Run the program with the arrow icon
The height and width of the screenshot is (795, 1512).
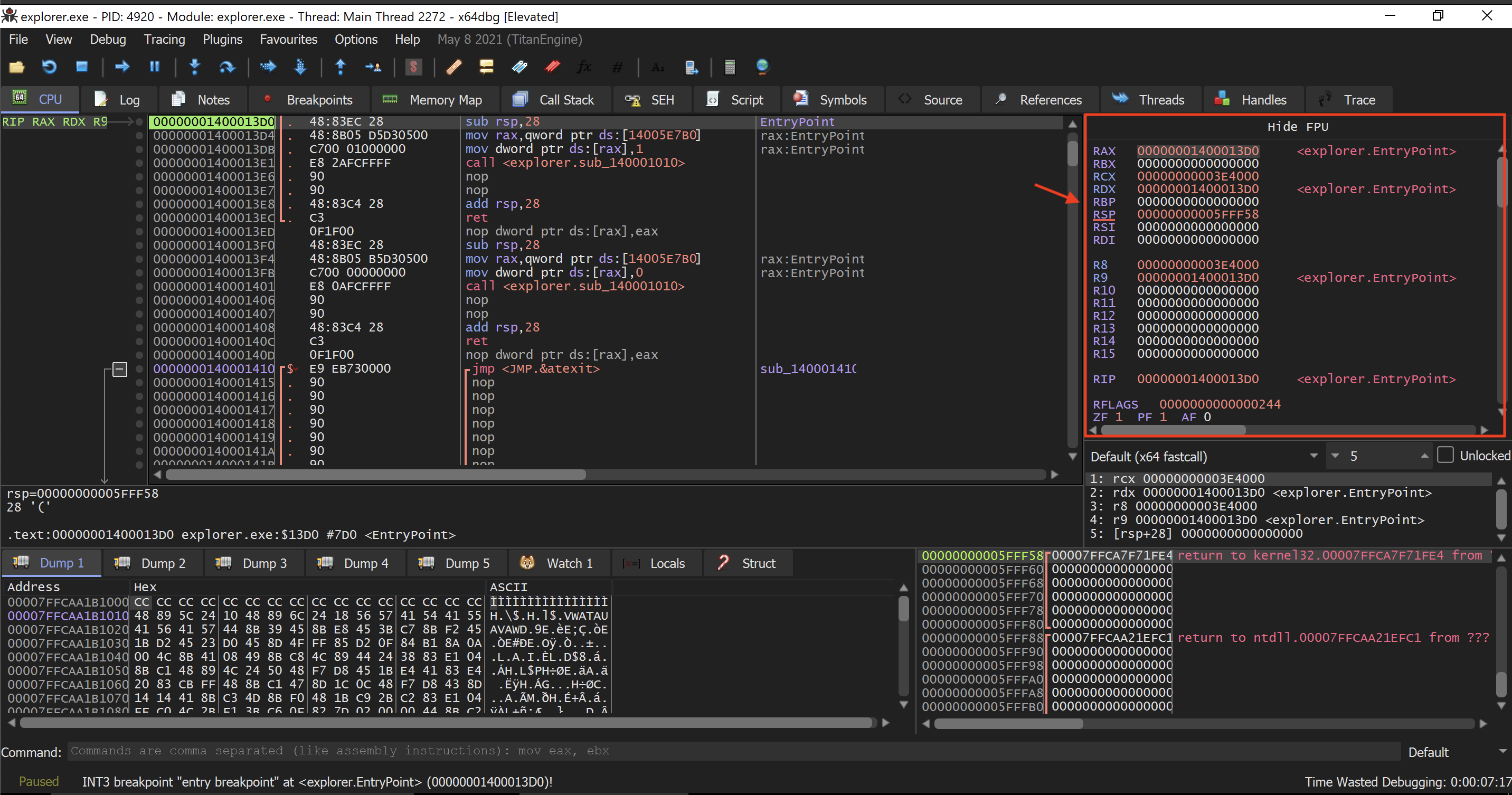(x=122, y=67)
